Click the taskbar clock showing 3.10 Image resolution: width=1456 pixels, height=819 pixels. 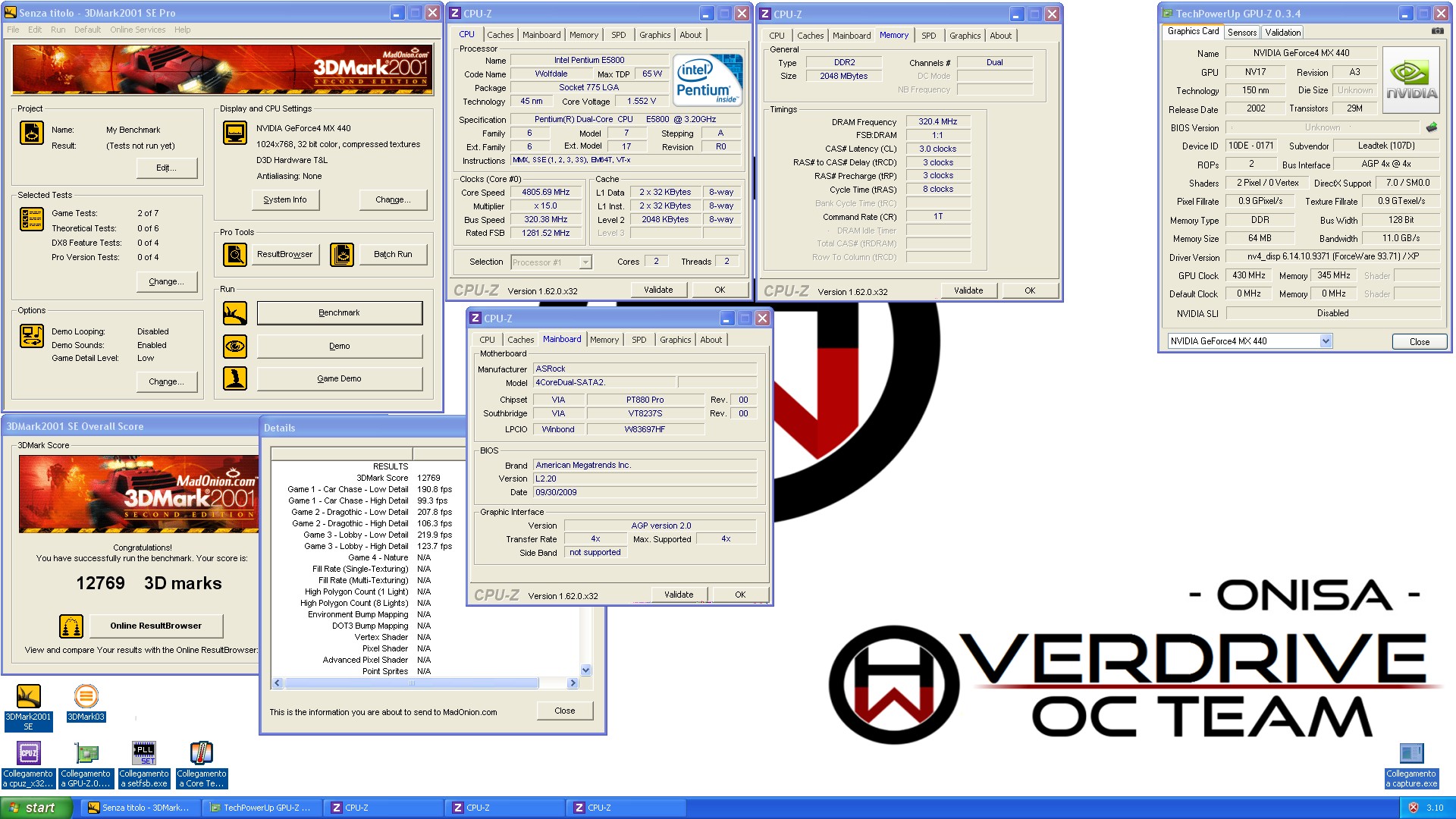coord(1435,808)
